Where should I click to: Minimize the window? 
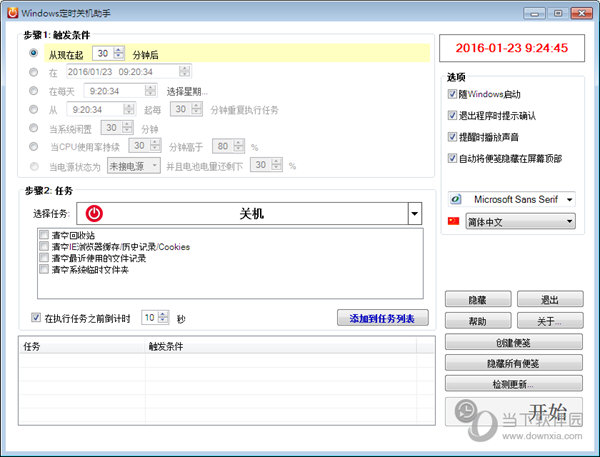(x=535, y=13)
